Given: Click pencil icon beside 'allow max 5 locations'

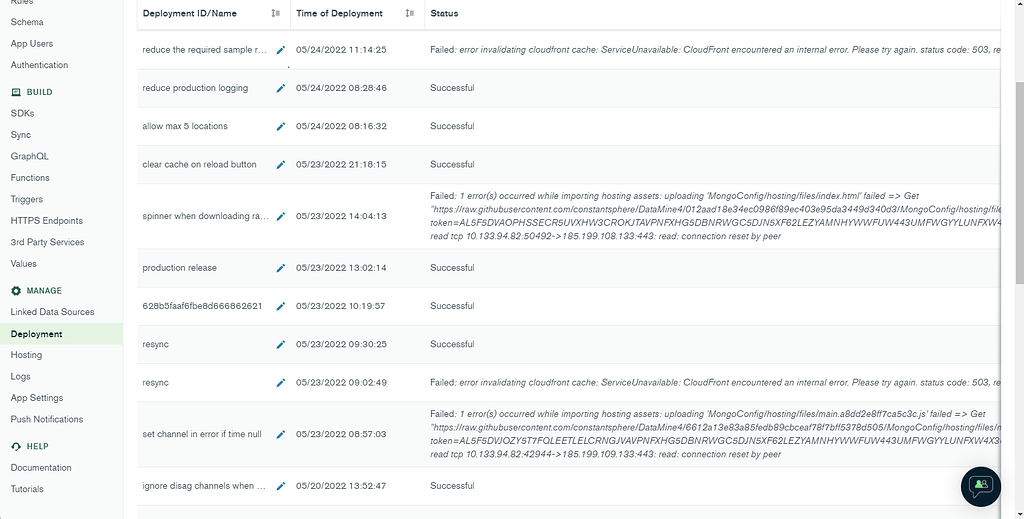Looking at the screenshot, I should tap(281, 127).
